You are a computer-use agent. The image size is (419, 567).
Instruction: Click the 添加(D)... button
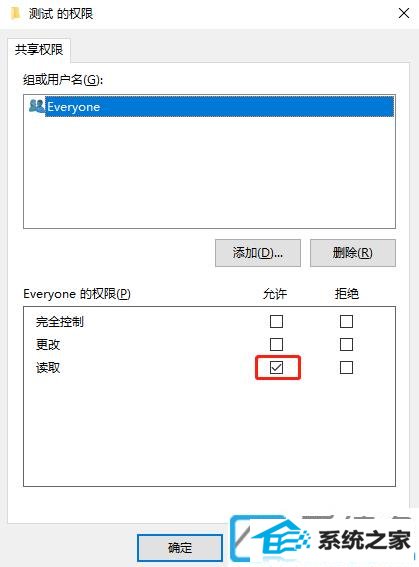(x=258, y=253)
